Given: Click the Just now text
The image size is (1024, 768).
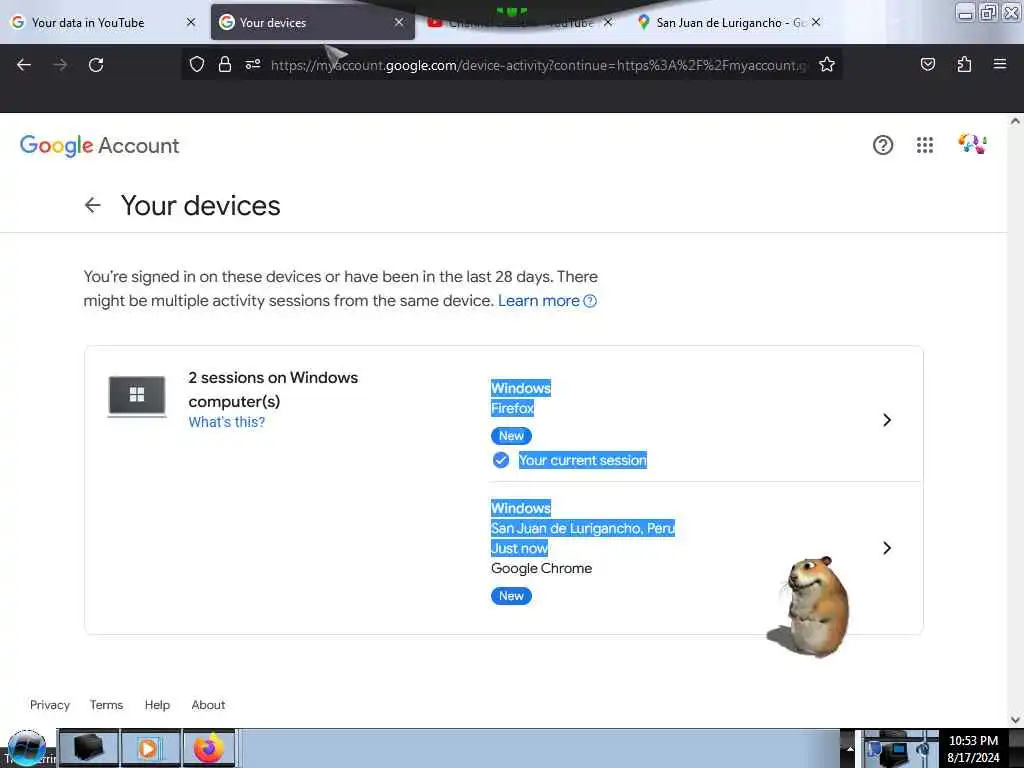Looking at the screenshot, I should coord(519,549).
